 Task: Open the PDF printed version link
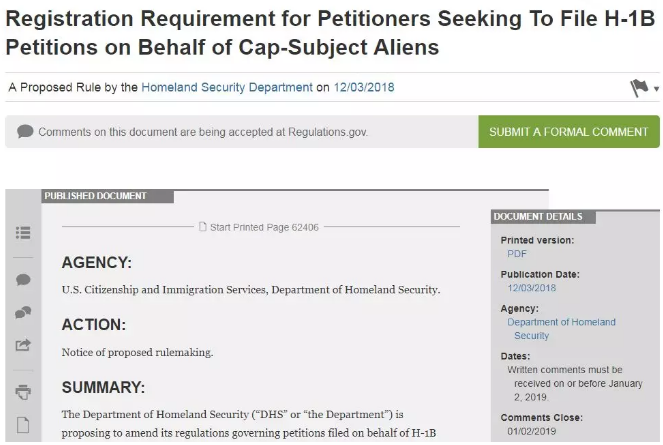point(517,254)
